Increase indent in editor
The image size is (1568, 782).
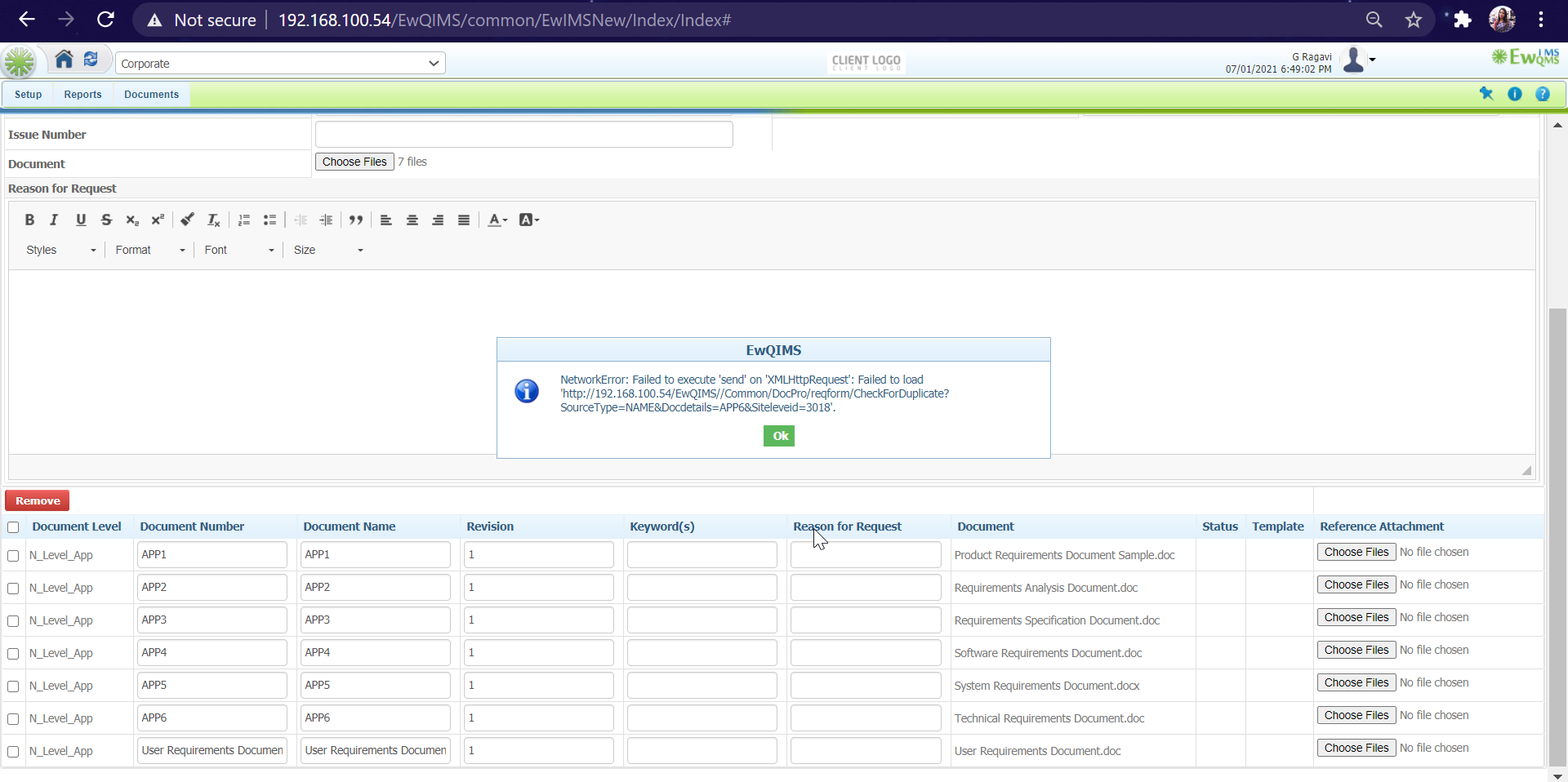(326, 220)
